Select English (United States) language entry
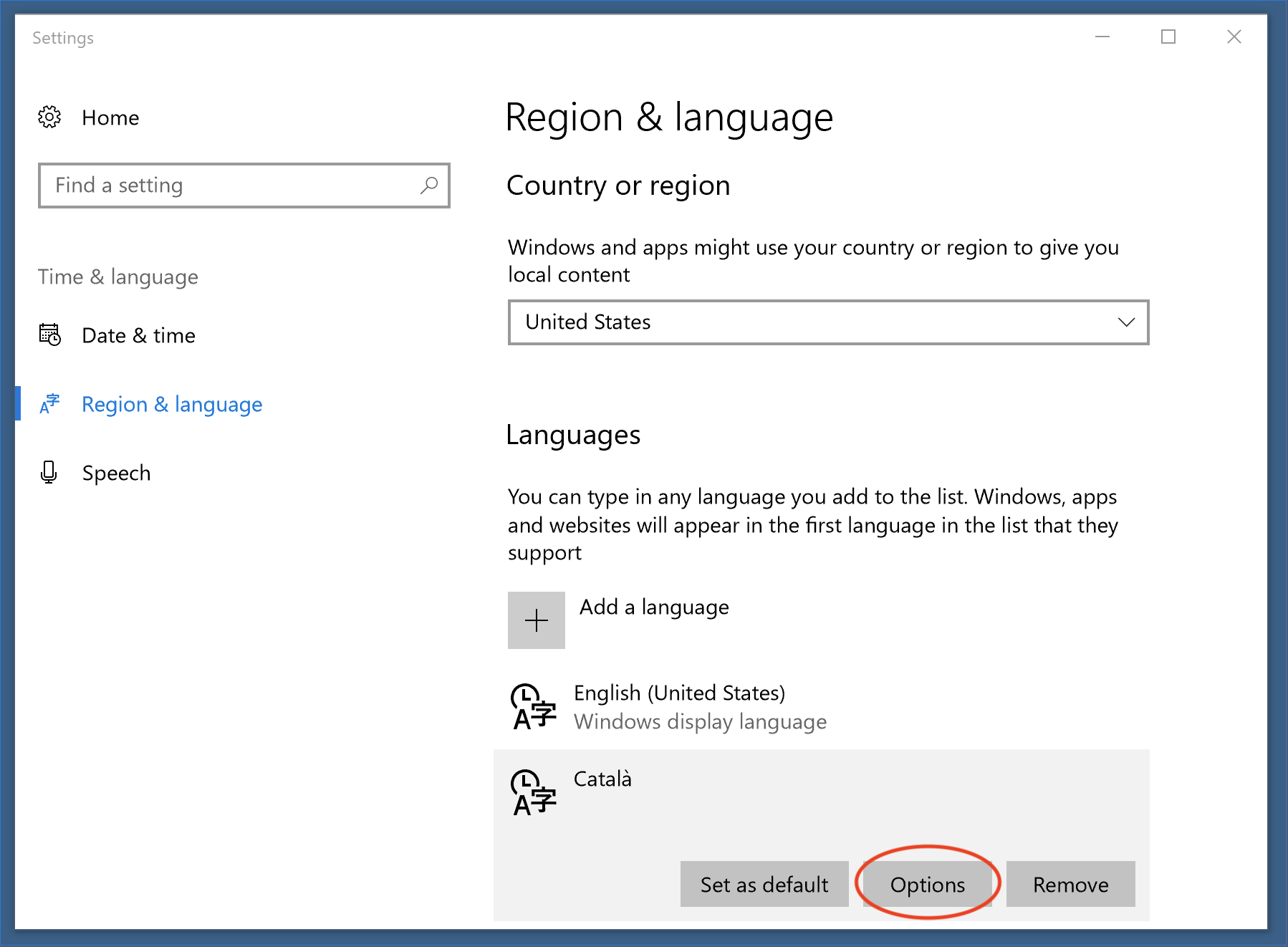 tap(821, 706)
